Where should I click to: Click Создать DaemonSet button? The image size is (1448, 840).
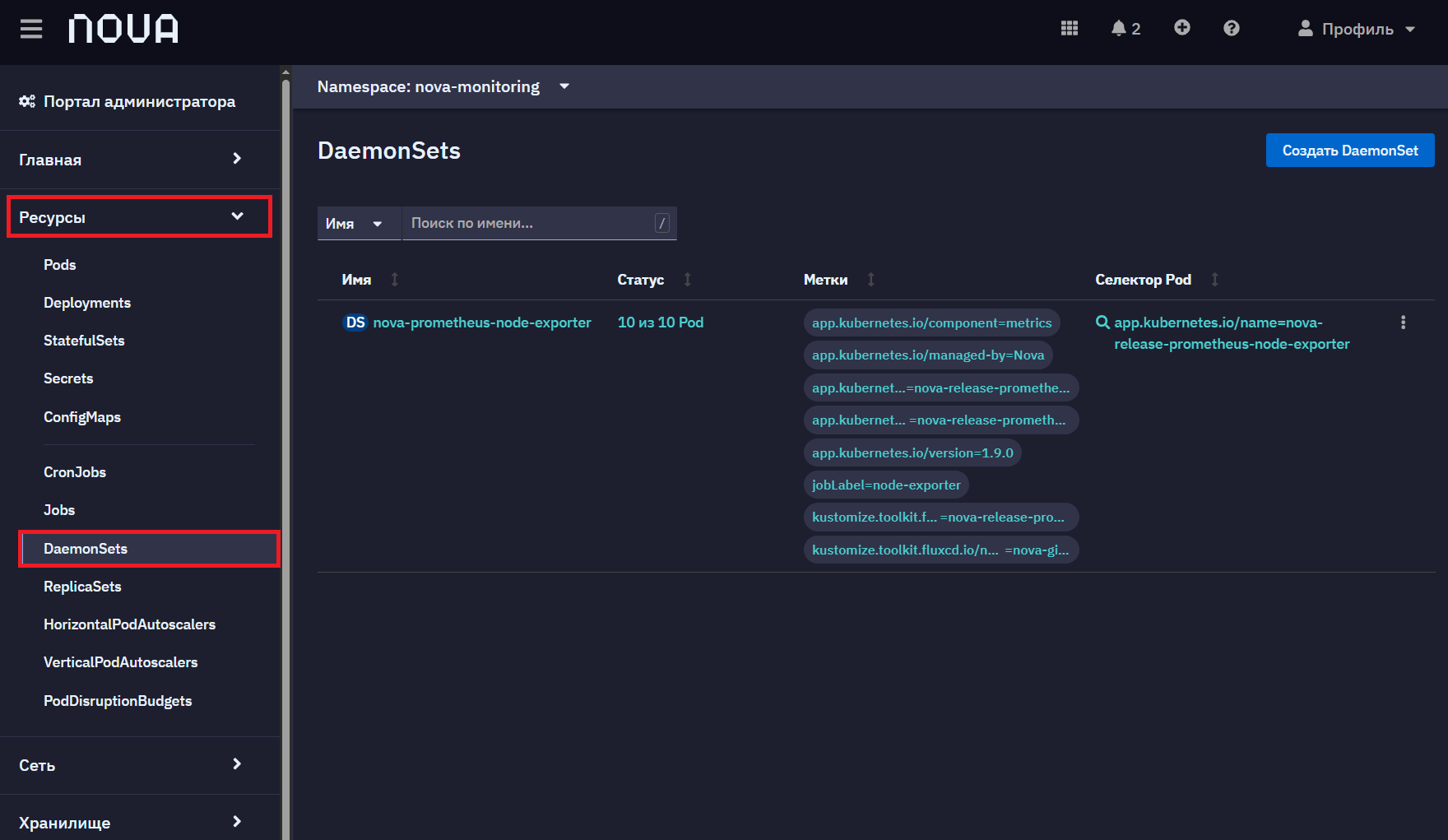coord(1350,151)
